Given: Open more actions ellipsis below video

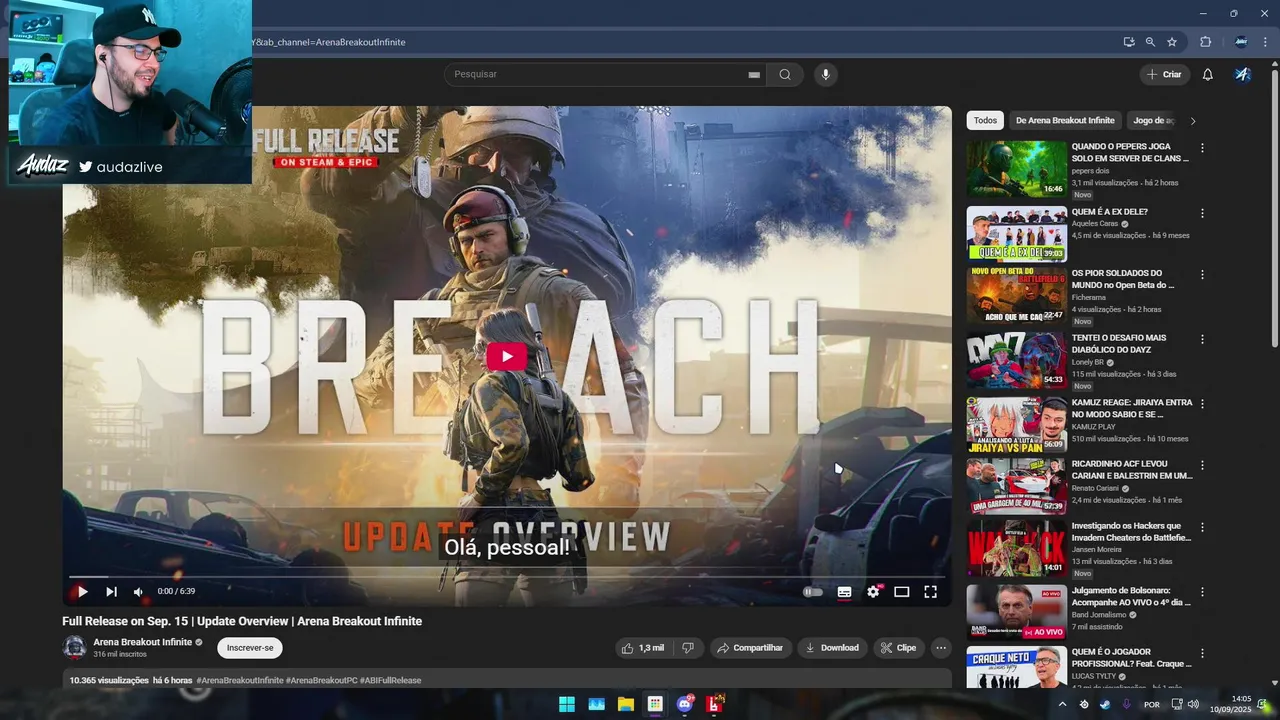Looking at the screenshot, I should [940, 648].
